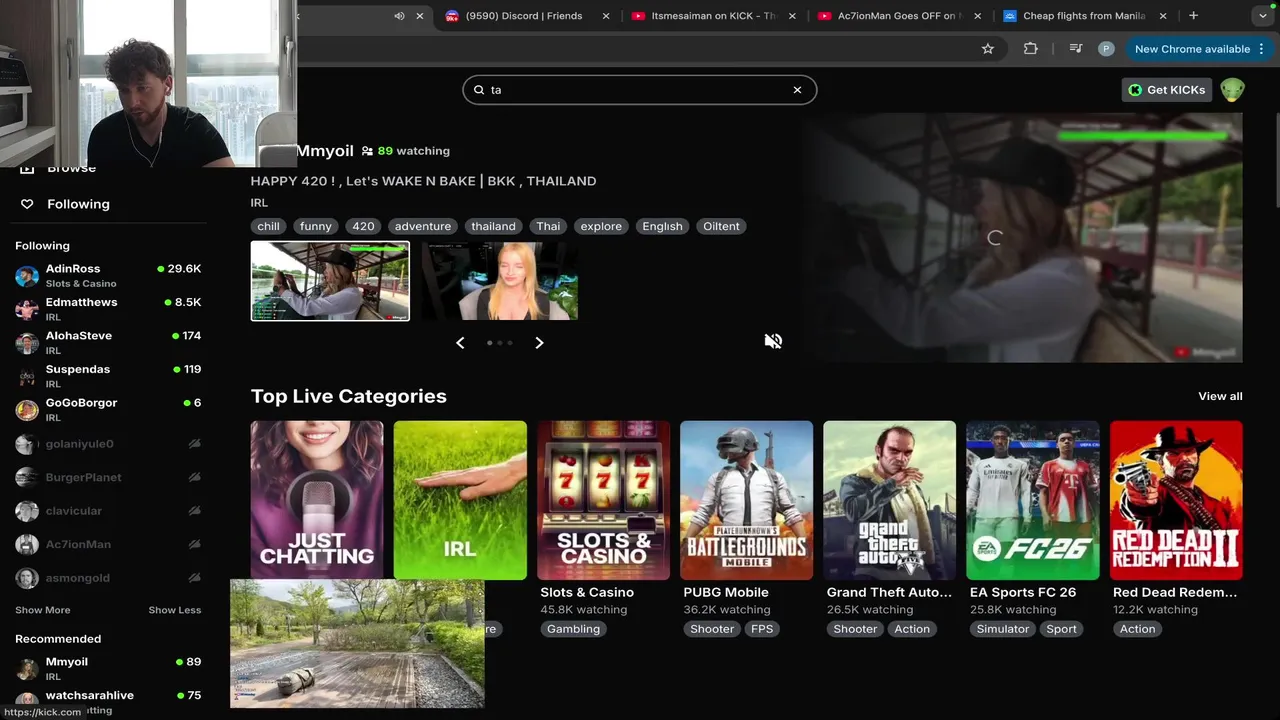
Task: Open the Get KICKs button
Action: coord(1167,90)
